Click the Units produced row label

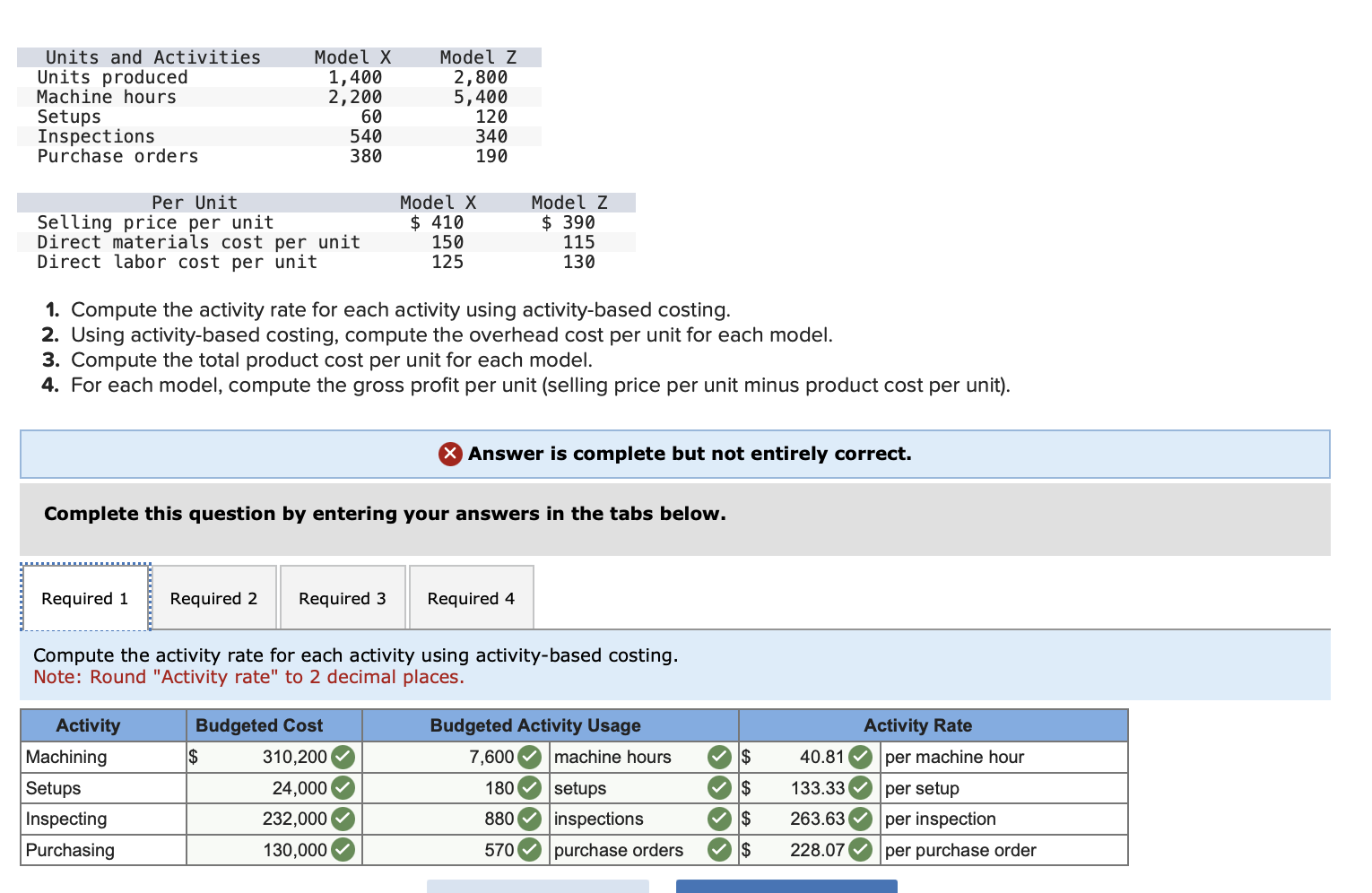[x=113, y=77]
